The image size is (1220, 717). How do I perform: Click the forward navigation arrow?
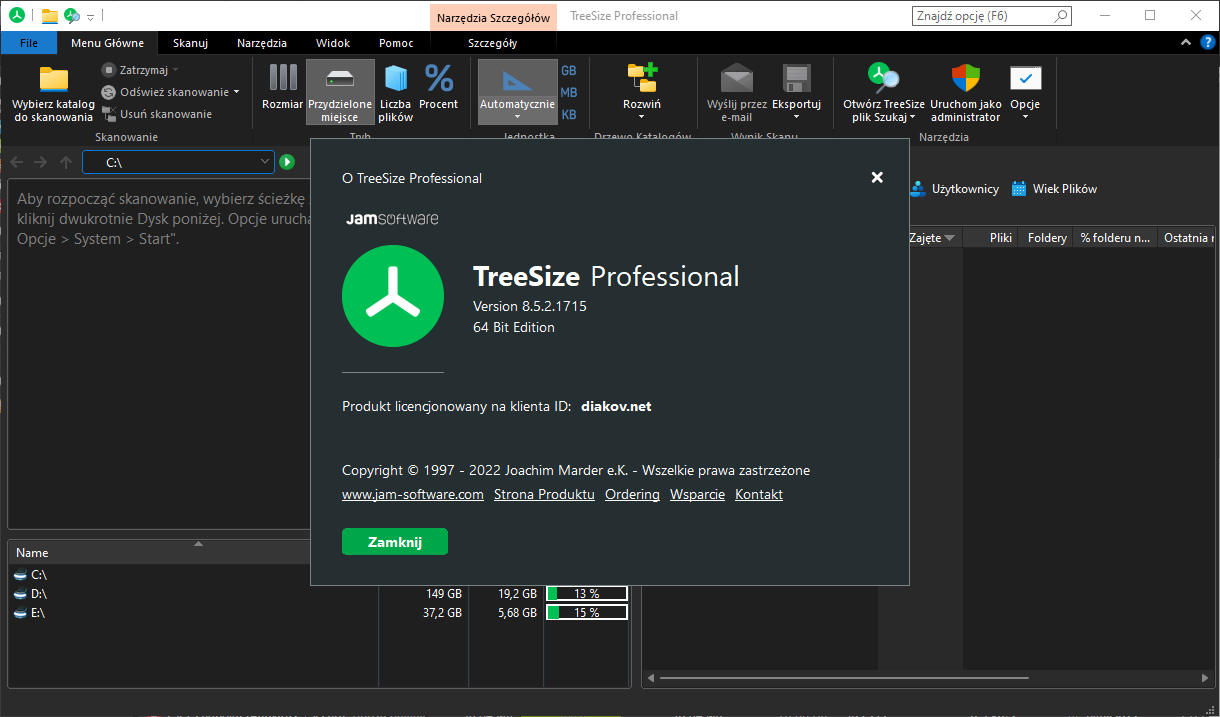40,162
